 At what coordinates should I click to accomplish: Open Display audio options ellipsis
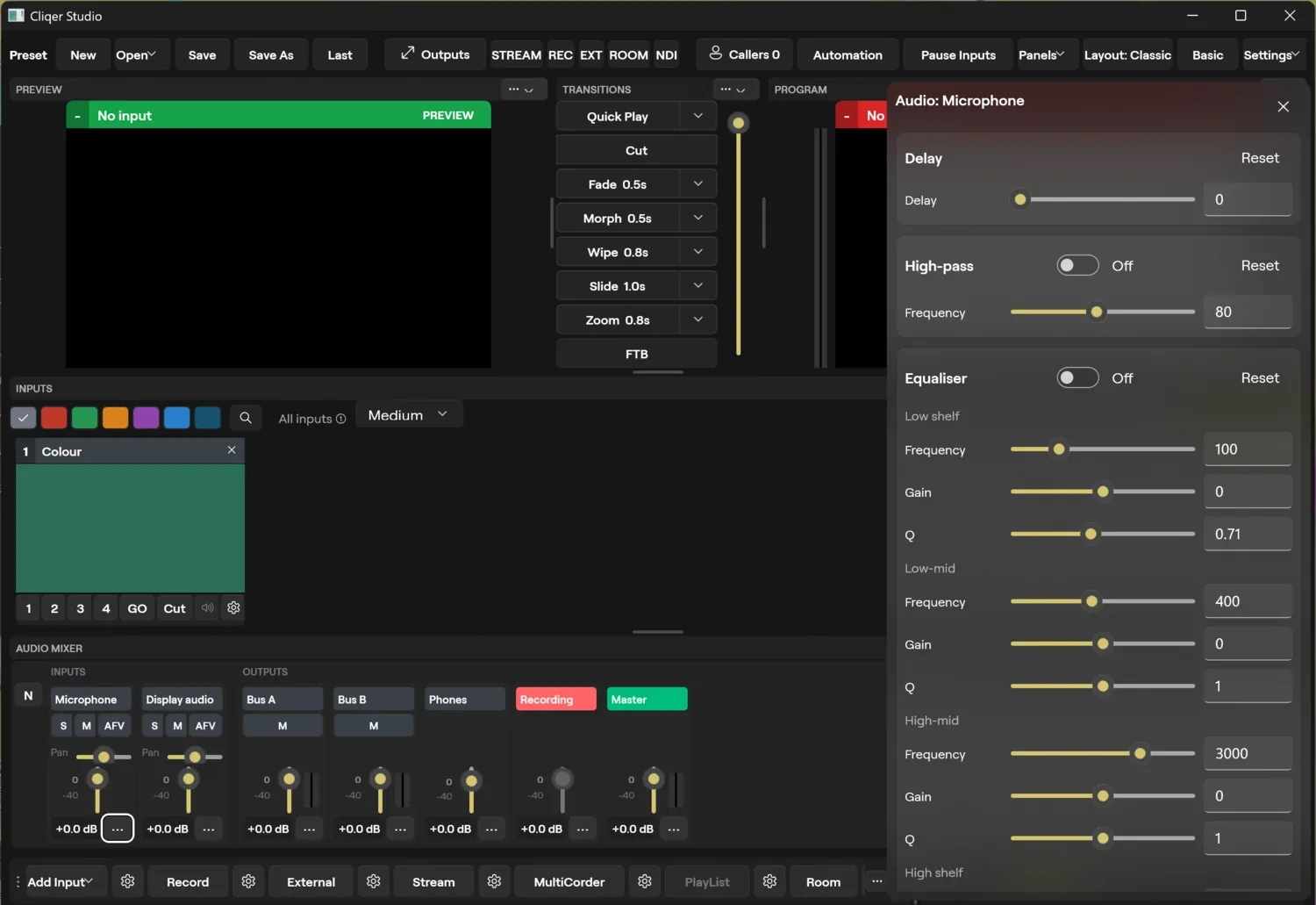click(209, 829)
